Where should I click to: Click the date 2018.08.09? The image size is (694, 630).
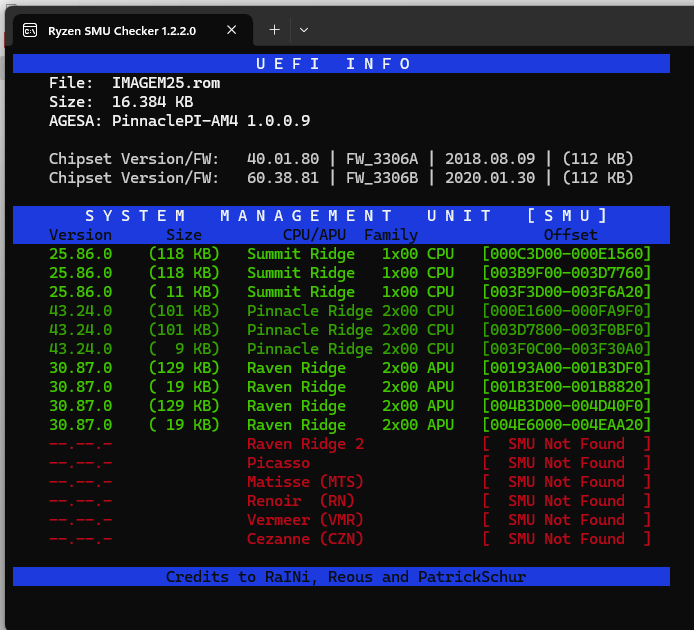[x=490, y=158]
